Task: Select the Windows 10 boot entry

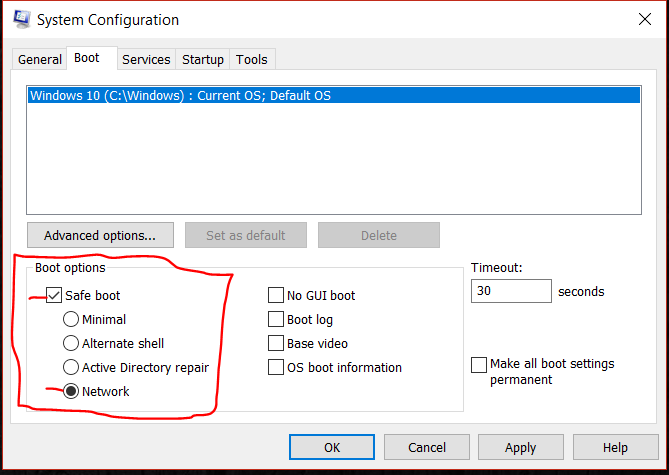Action: click(x=180, y=96)
